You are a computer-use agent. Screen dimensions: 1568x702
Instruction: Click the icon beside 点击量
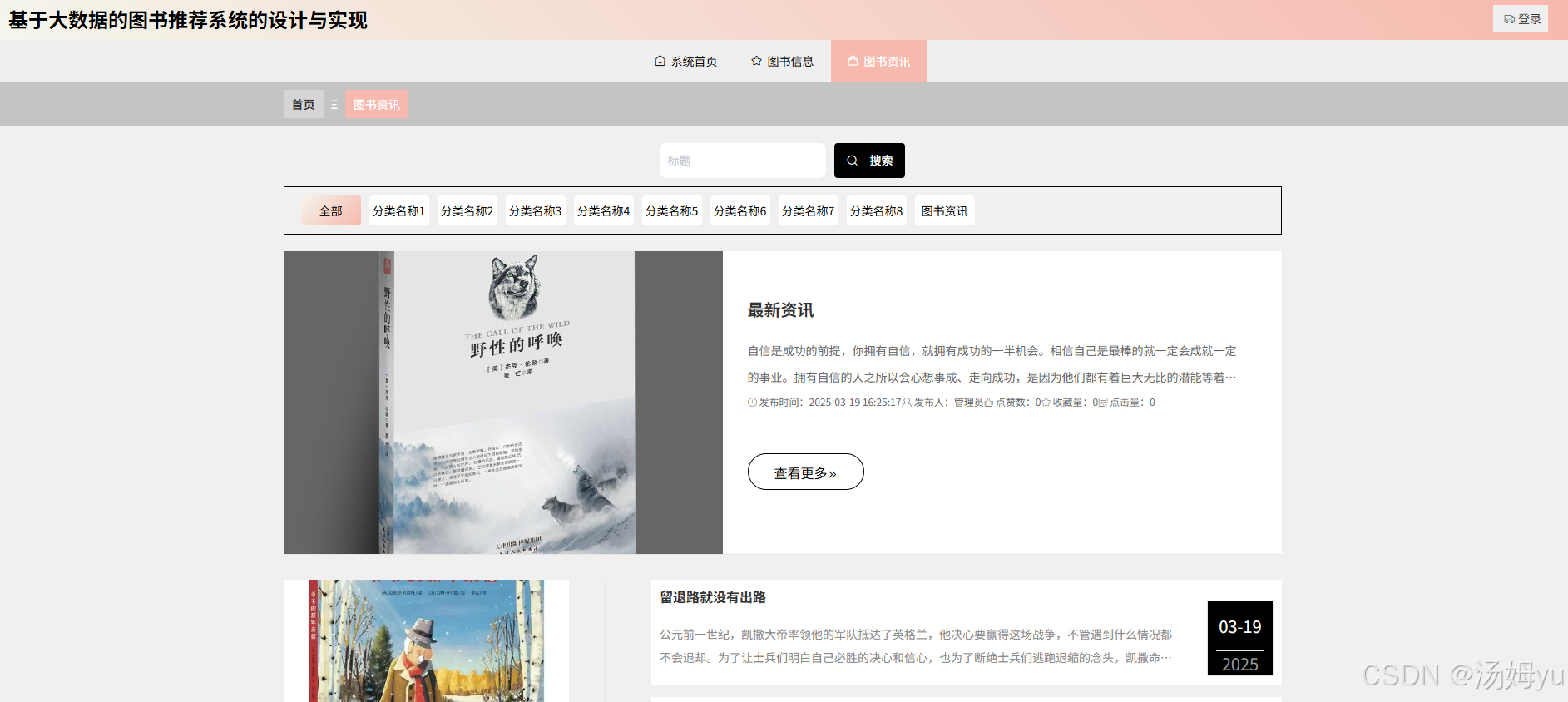[x=1103, y=403]
